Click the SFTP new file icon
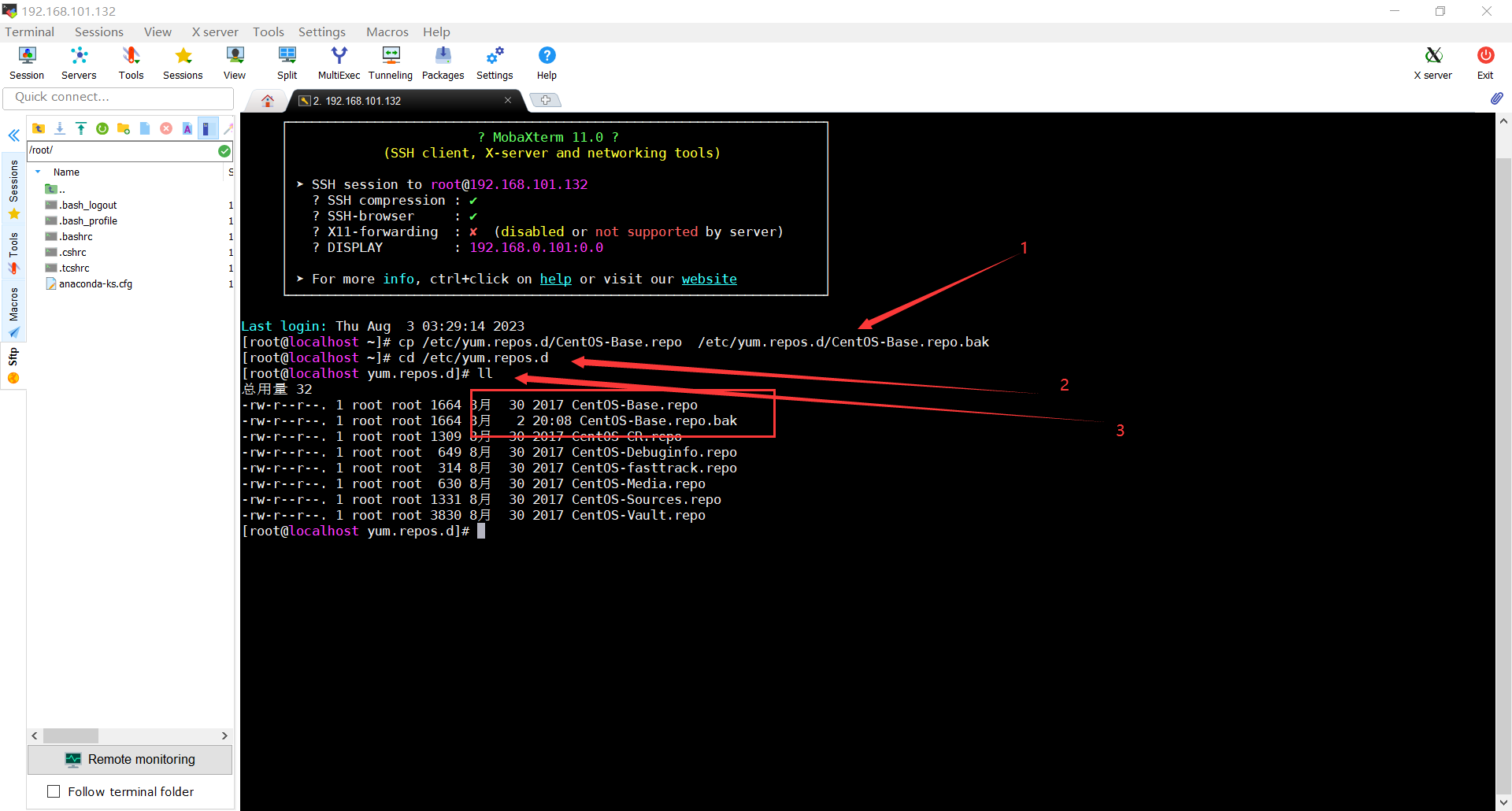The width and height of the screenshot is (1512, 811). click(x=145, y=128)
